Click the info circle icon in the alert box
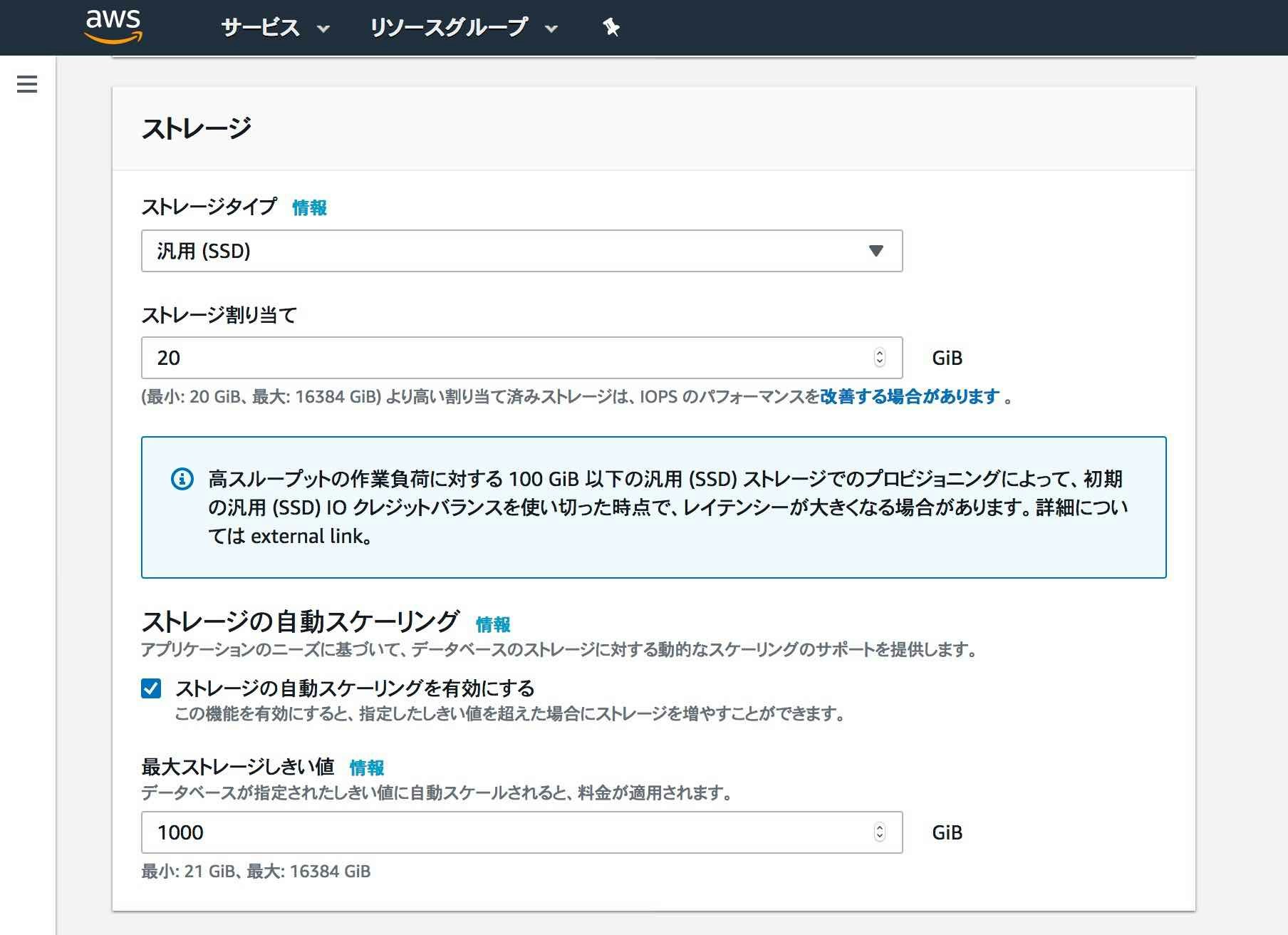Screen dimensions: 1288x935 tap(182, 479)
